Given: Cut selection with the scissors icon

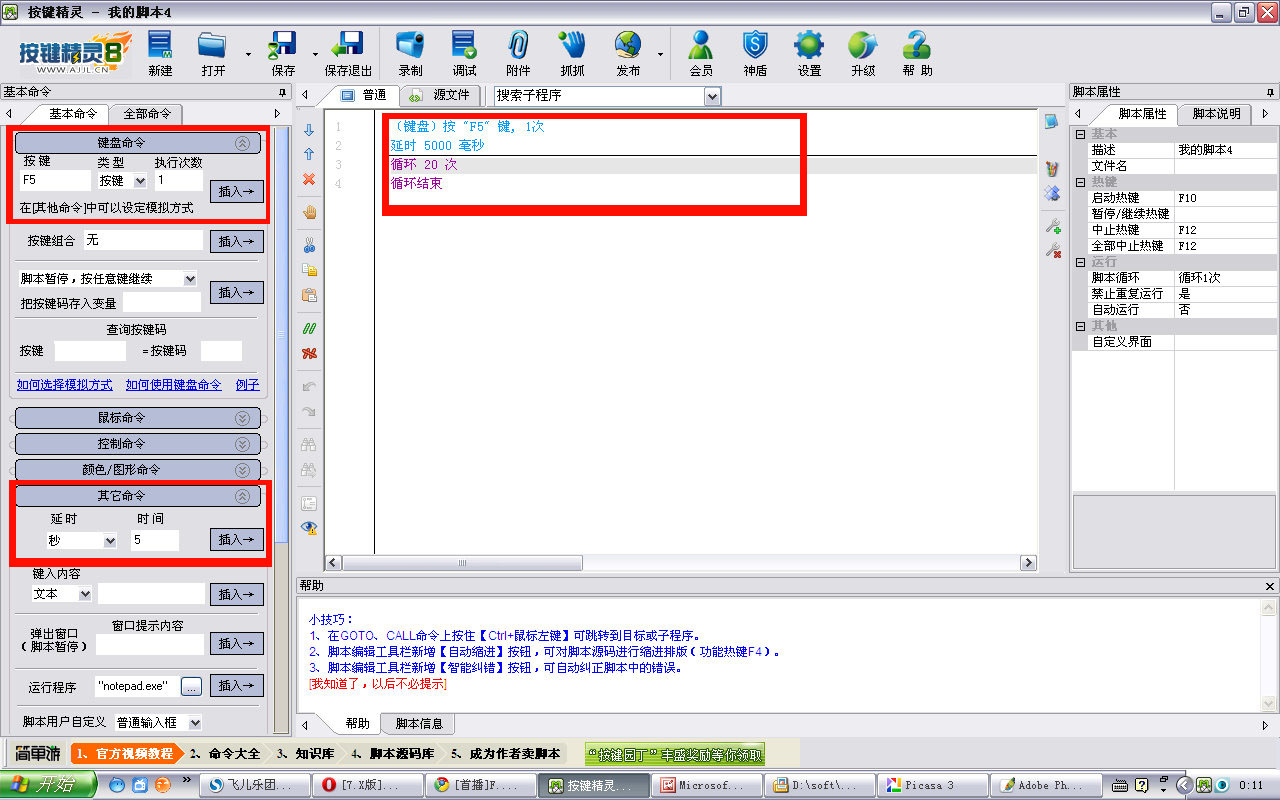Looking at the screenshot, I should [309, 245].
